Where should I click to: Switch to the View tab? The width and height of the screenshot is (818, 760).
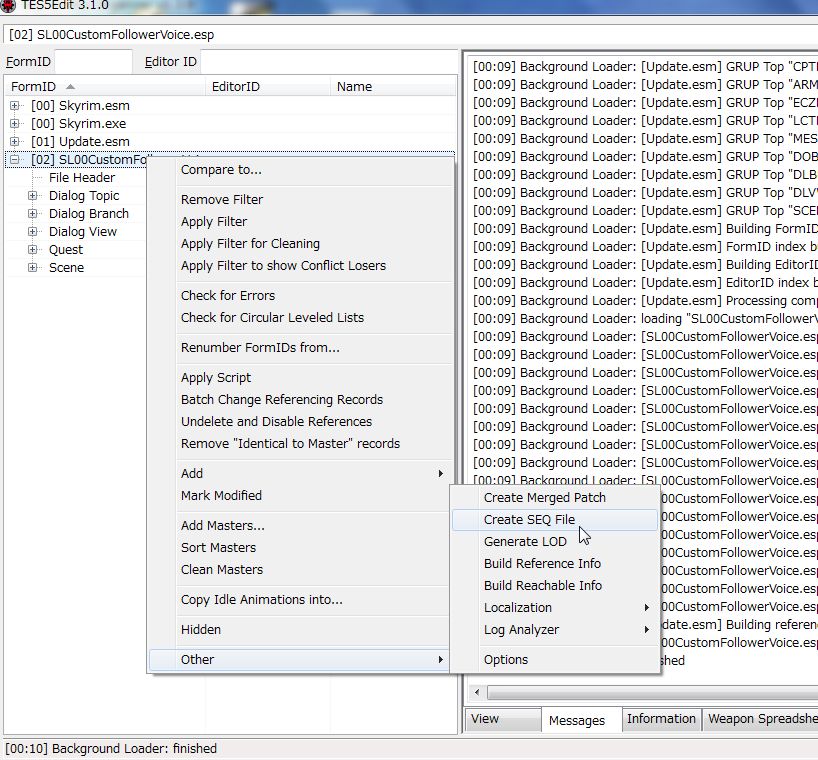click(x=502, y=719)
